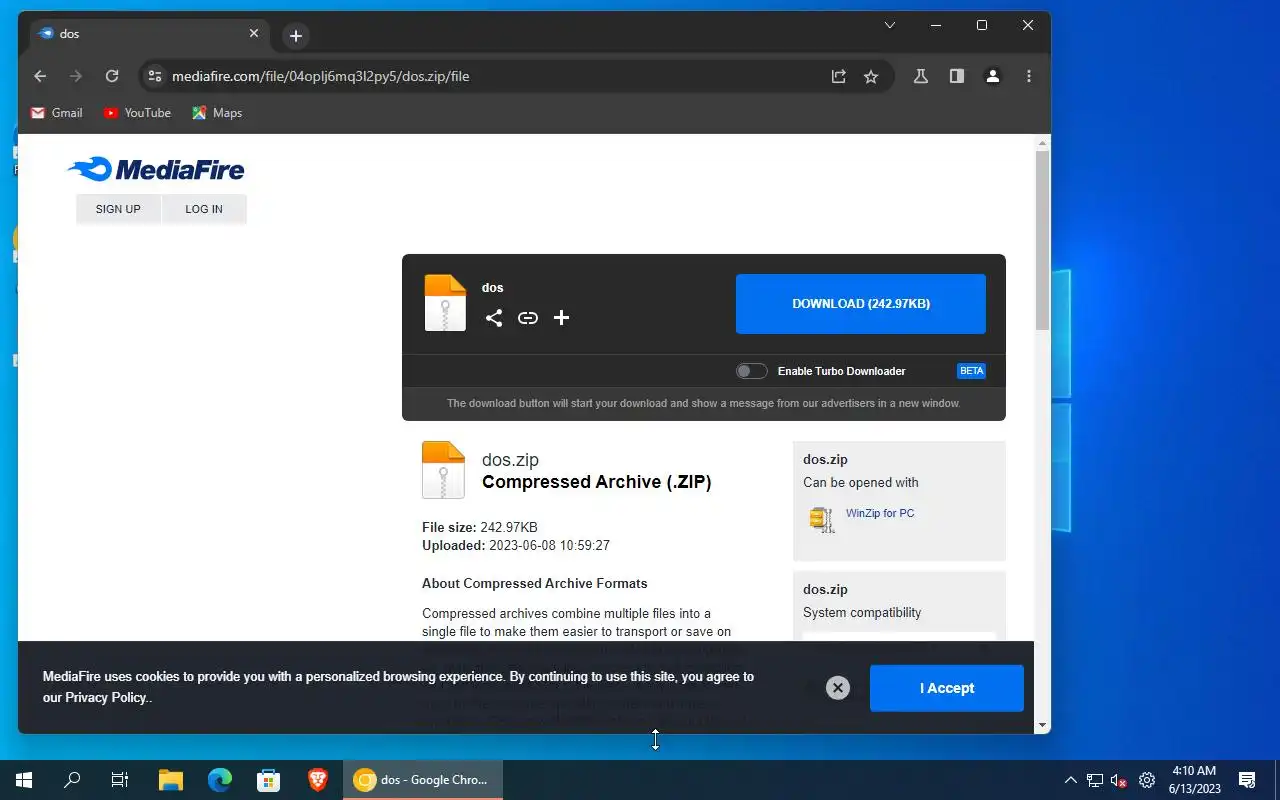Open Microsoft Store from taskbar
Screen dimensions: 1280x800
pos(269,780)
